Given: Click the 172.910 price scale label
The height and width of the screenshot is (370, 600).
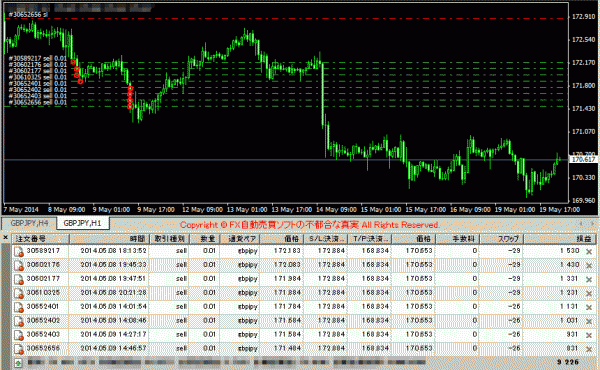Looking at the screenshot, I should point(584,17).
